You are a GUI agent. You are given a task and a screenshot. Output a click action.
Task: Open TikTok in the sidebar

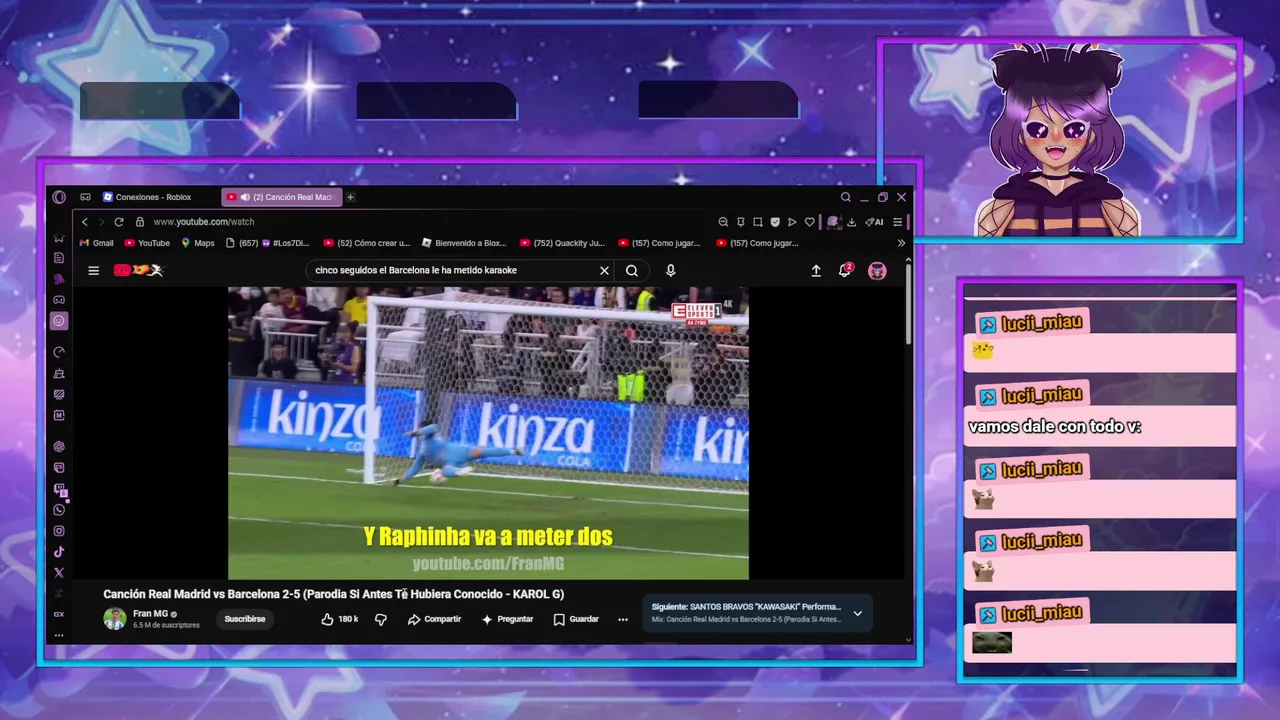tap(59, 552)
